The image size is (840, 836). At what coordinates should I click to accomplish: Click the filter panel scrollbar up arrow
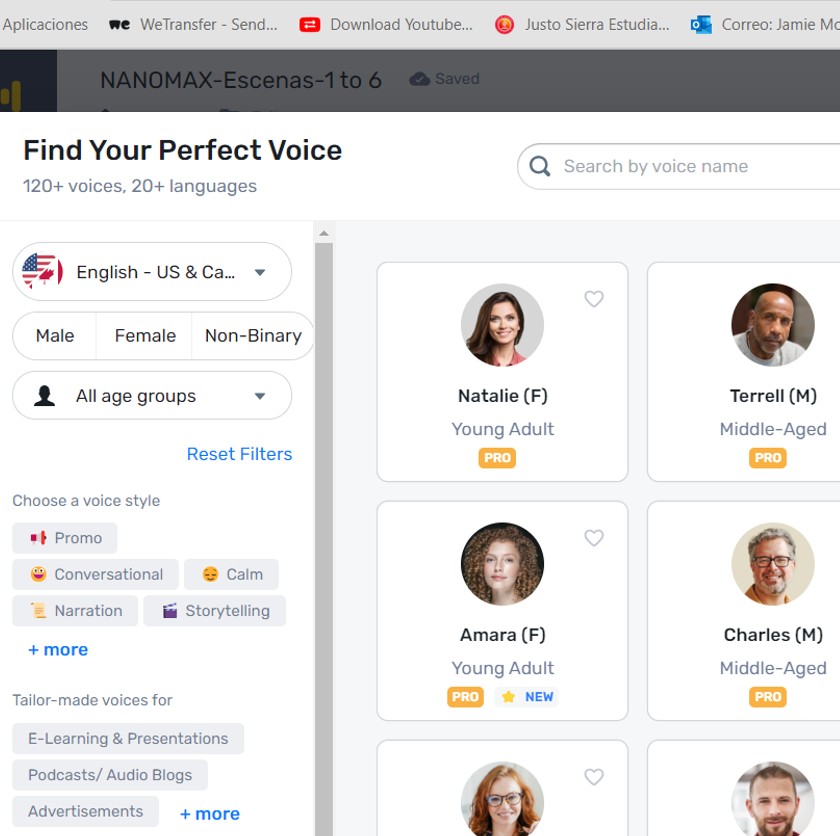(324, 234)
